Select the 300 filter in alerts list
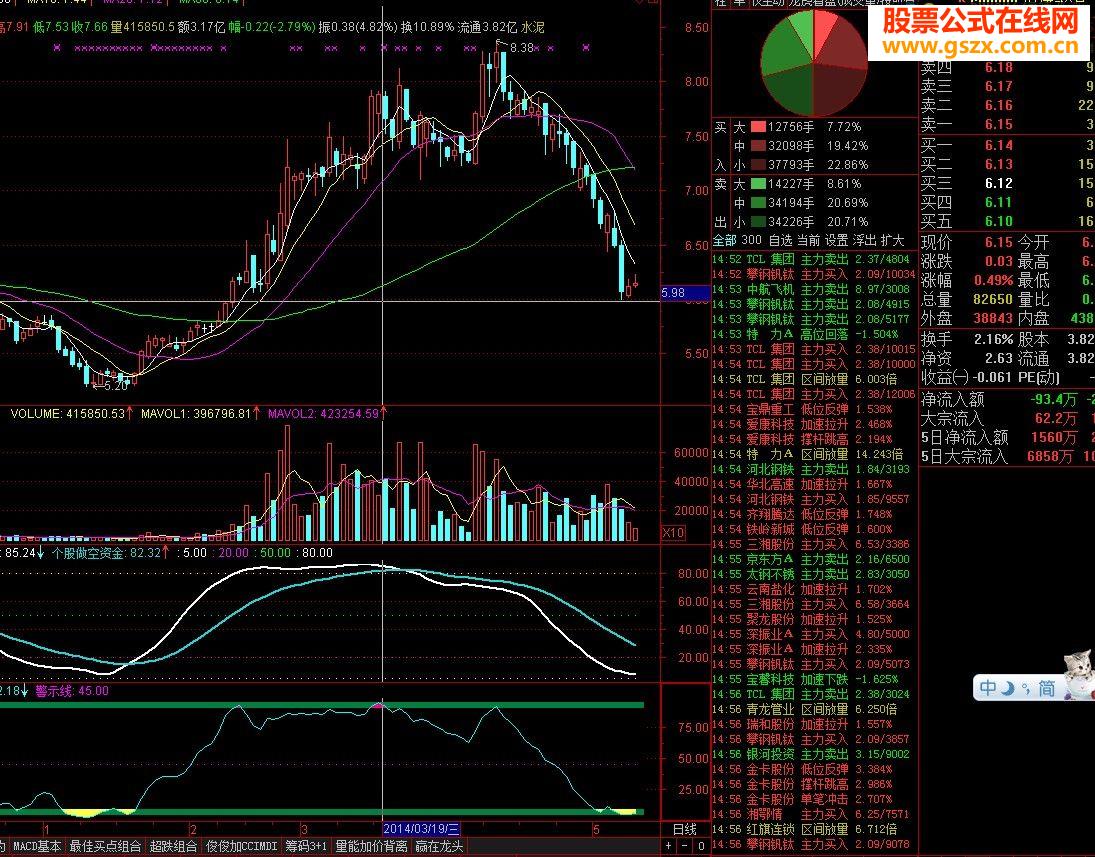The image size is (1095, 857). (x=751, y=240)
